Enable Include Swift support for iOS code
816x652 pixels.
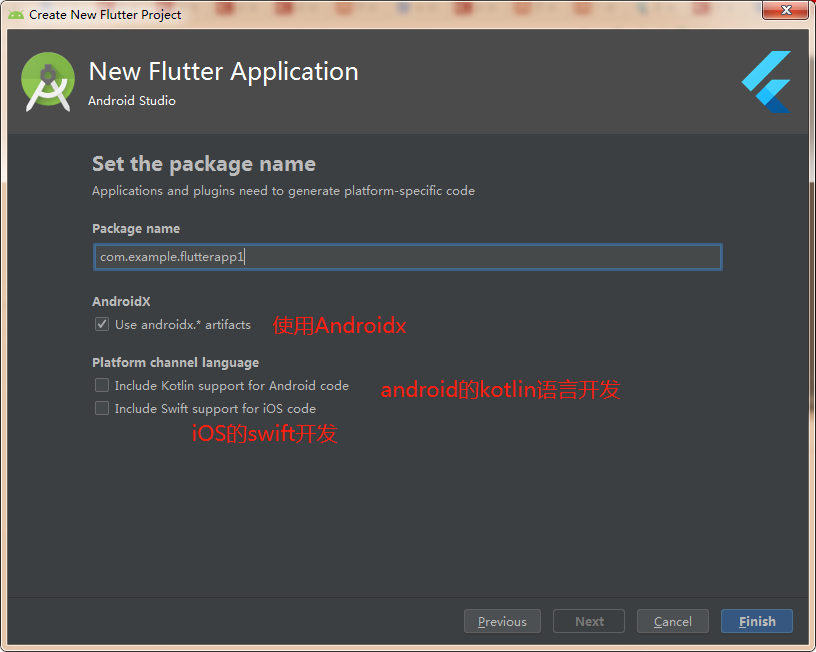102,408
